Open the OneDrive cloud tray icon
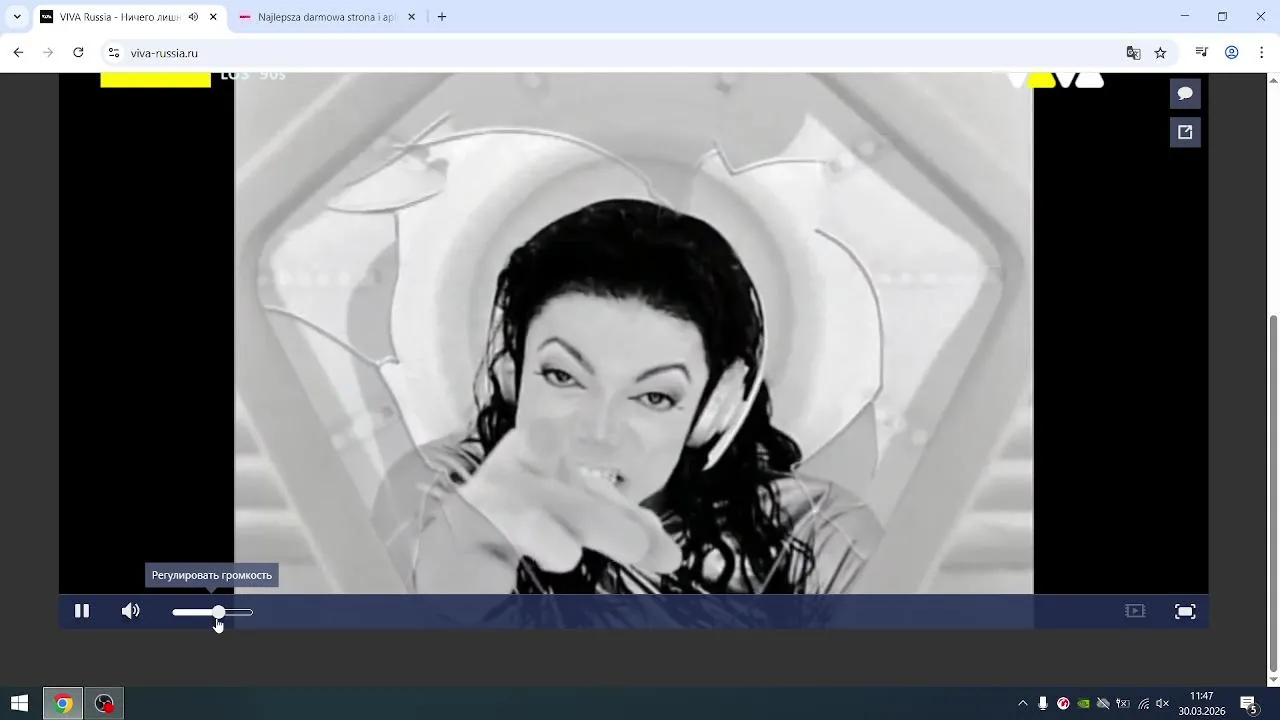 click(1103, 704)
